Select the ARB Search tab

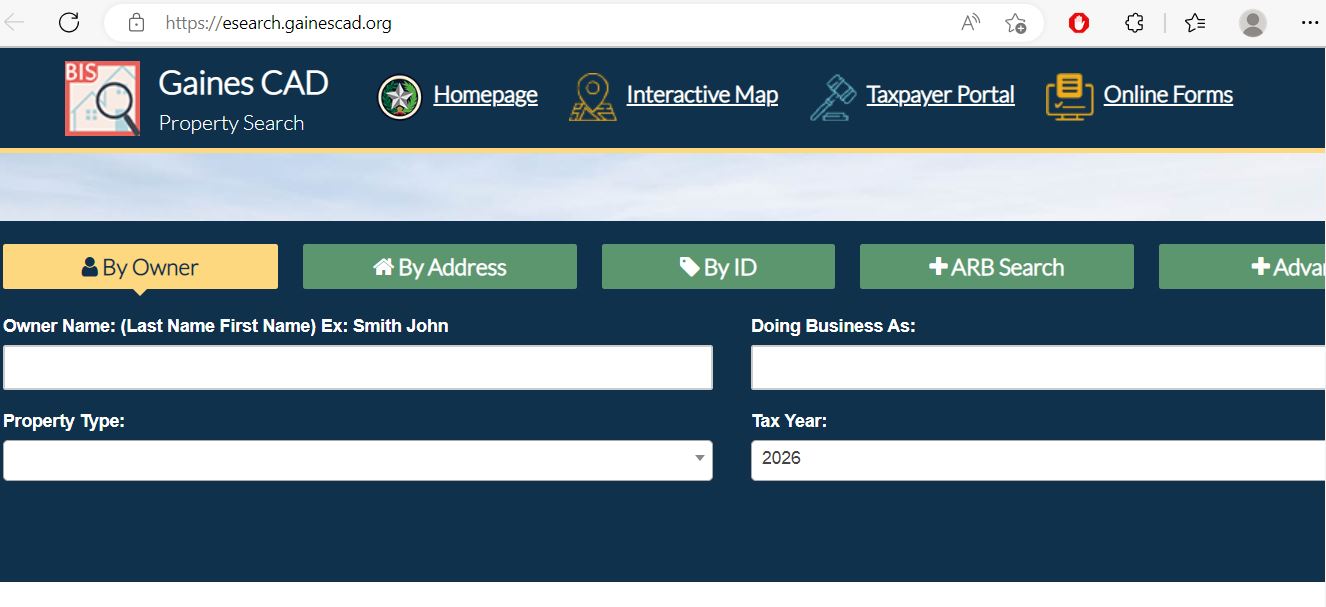[x=996, y=267]
